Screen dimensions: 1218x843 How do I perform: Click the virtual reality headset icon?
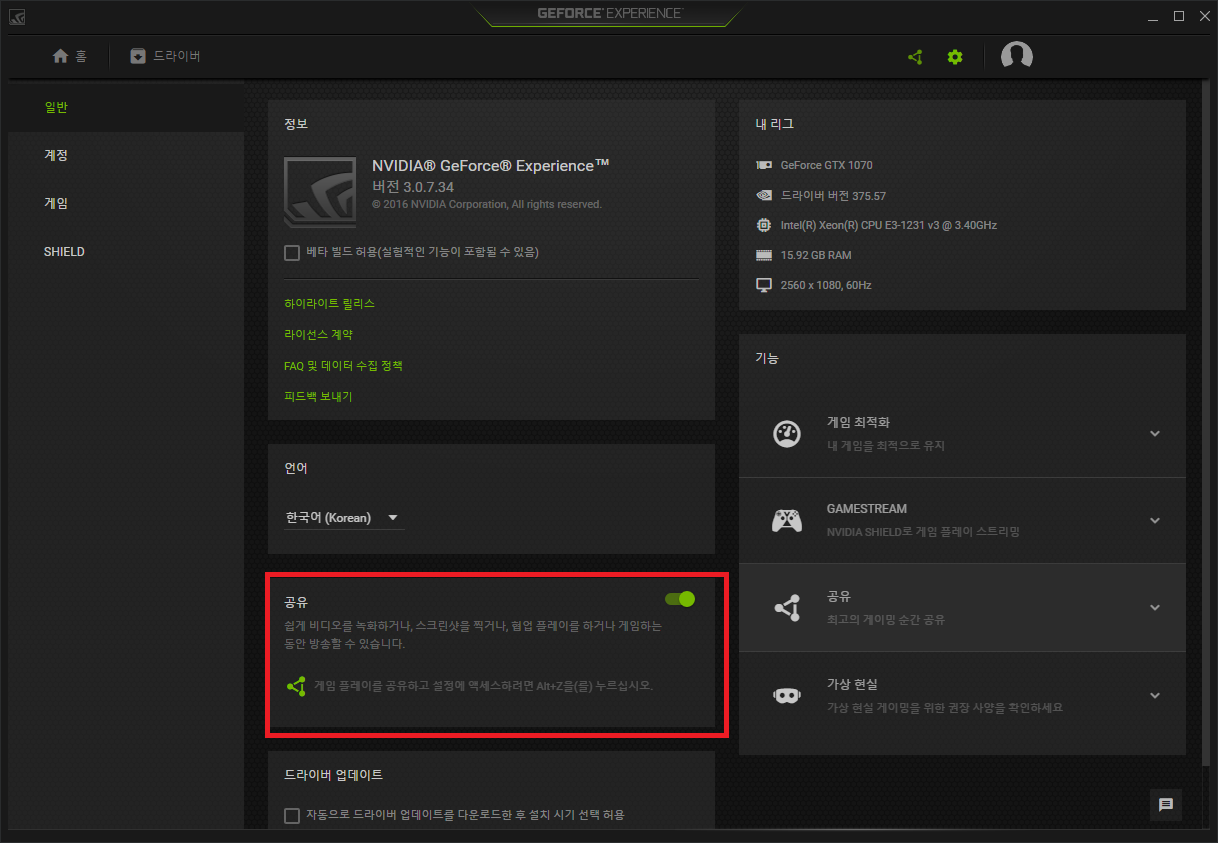coord(787,695)
